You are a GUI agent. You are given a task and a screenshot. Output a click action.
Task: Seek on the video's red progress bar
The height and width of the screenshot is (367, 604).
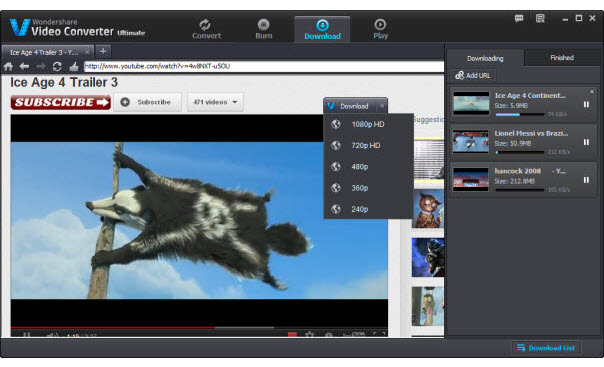click(x=112, y=328)
